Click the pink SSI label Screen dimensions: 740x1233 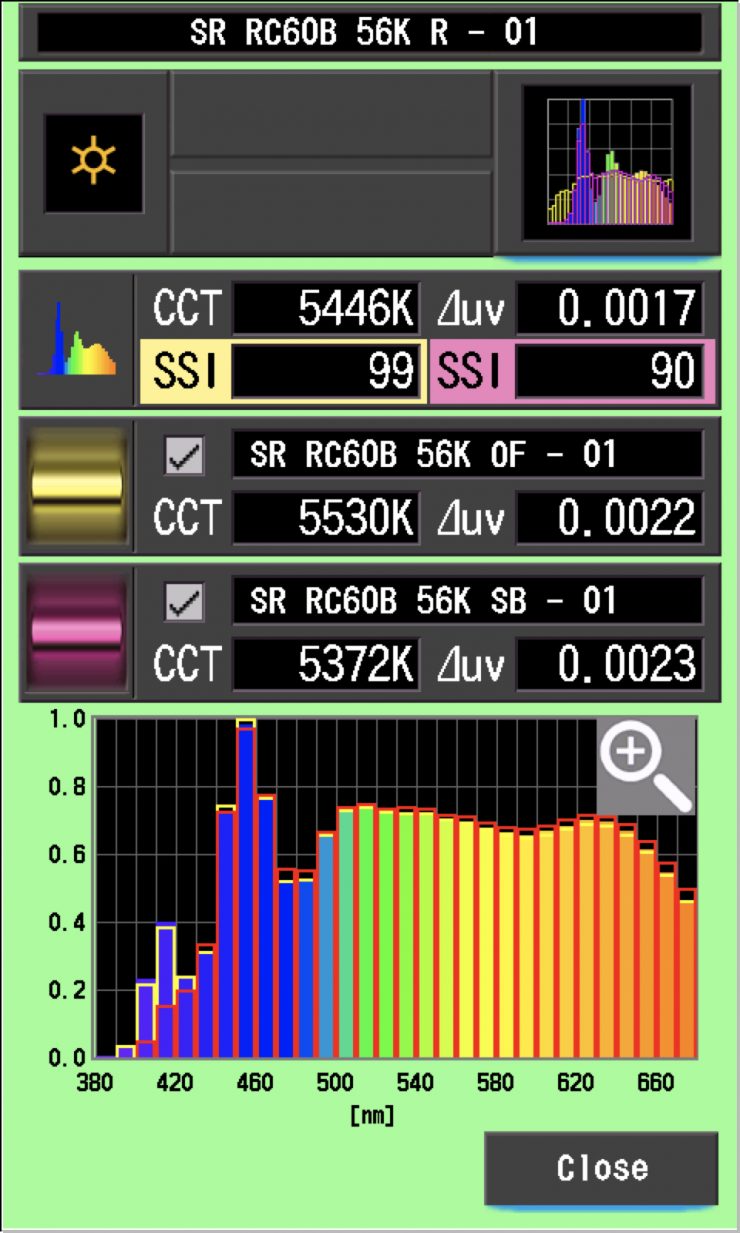pyautogui.click(x=470, y=372)
